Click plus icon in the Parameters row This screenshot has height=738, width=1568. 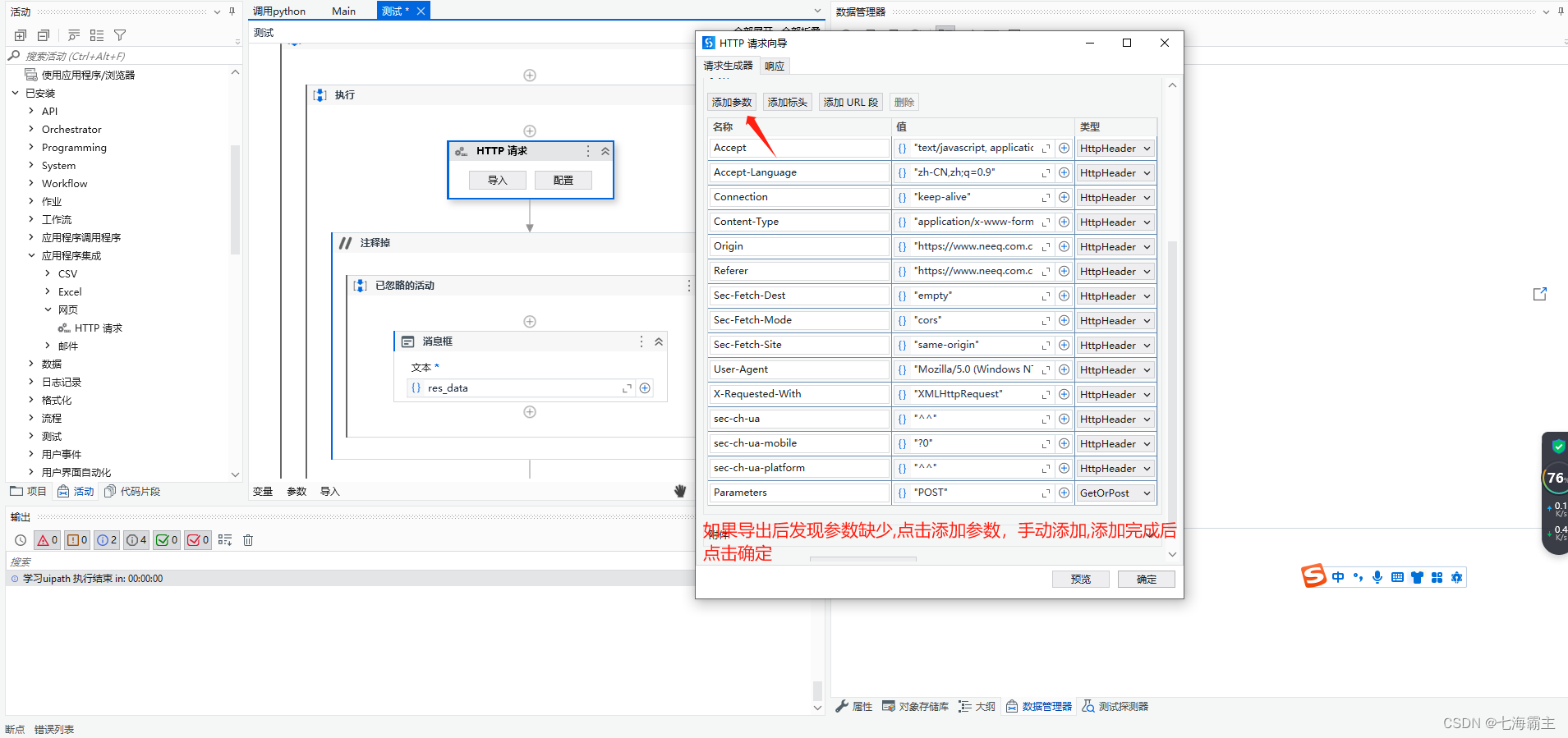tap(1064, 493)
